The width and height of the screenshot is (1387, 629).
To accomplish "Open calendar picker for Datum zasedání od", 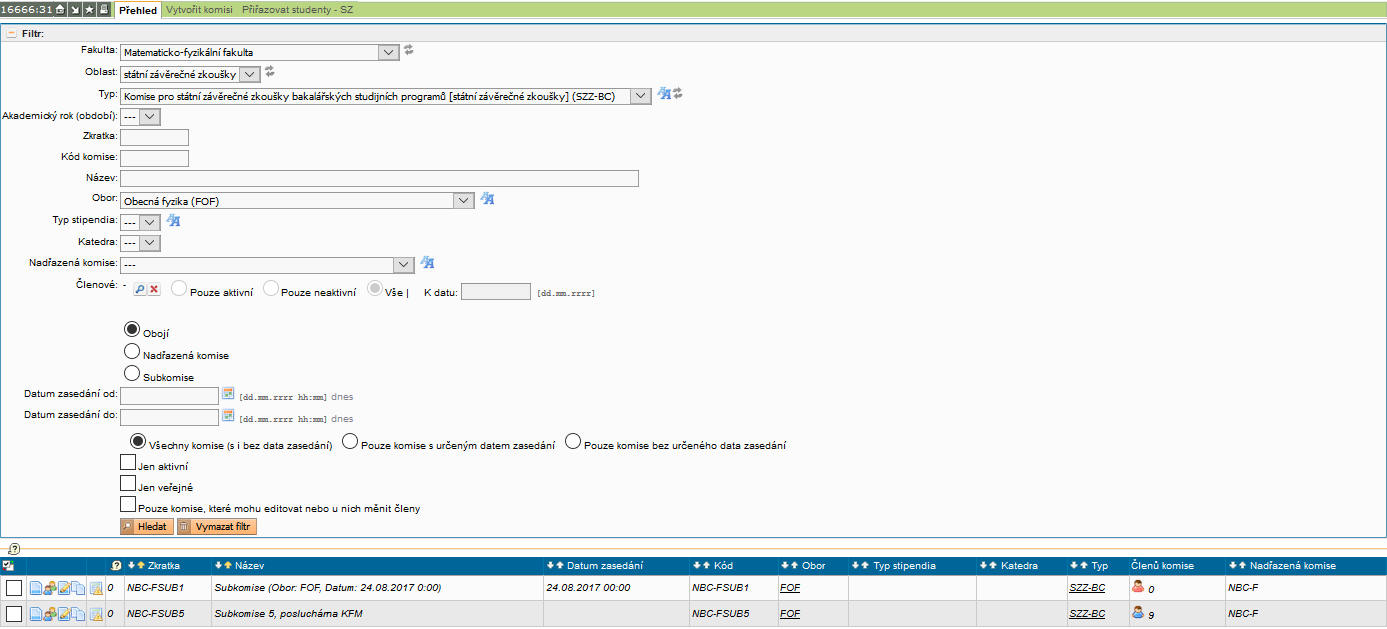I will point(228,393).
